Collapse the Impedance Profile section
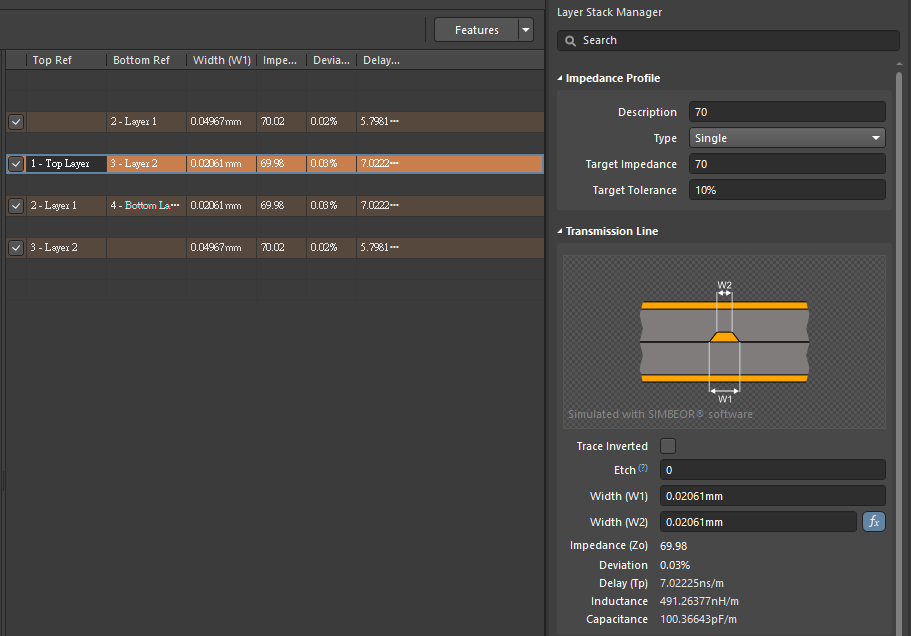The width and height of the screenshot is (911, 636). coord(561,78)
